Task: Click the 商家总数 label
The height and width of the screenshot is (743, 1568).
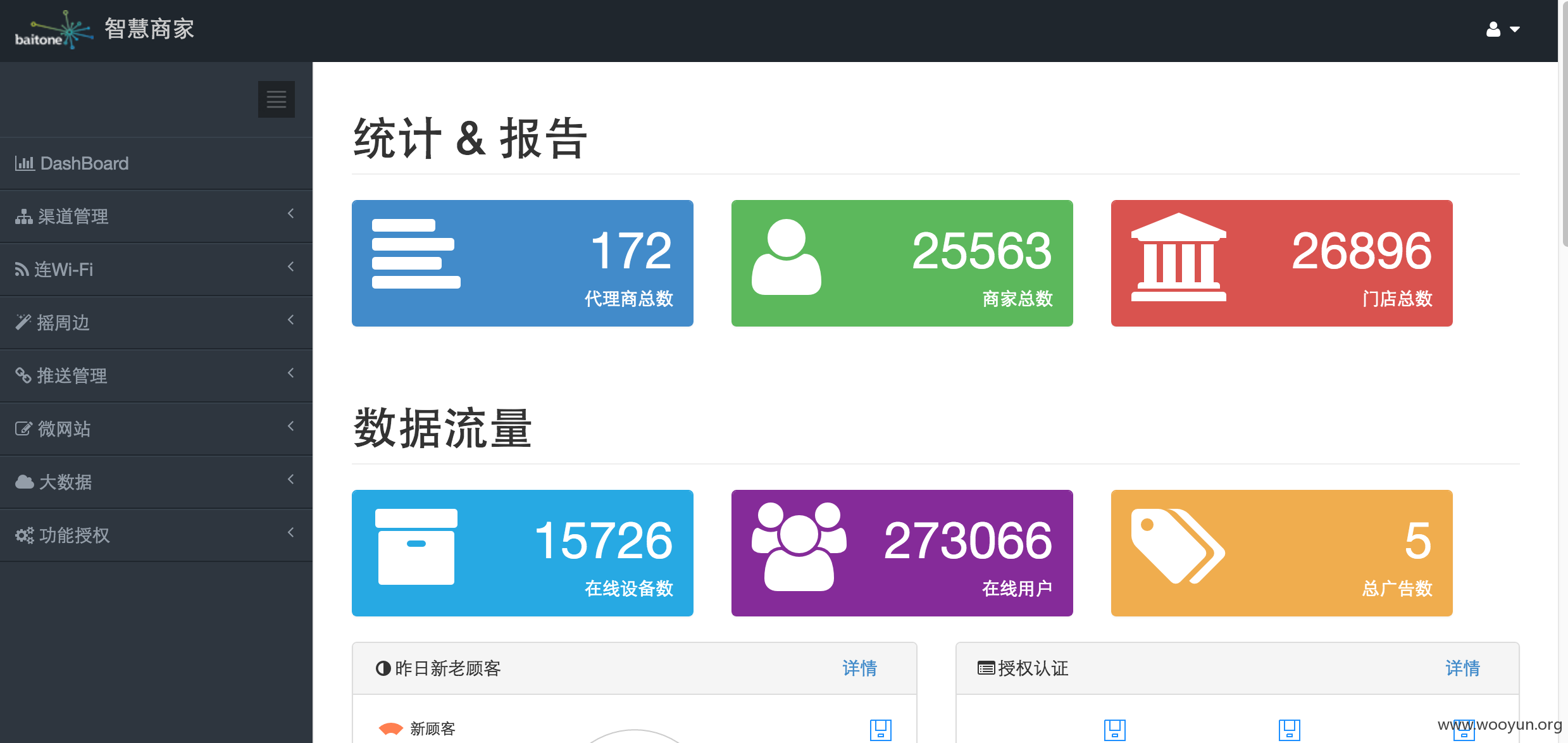Action: point(1017,299)
